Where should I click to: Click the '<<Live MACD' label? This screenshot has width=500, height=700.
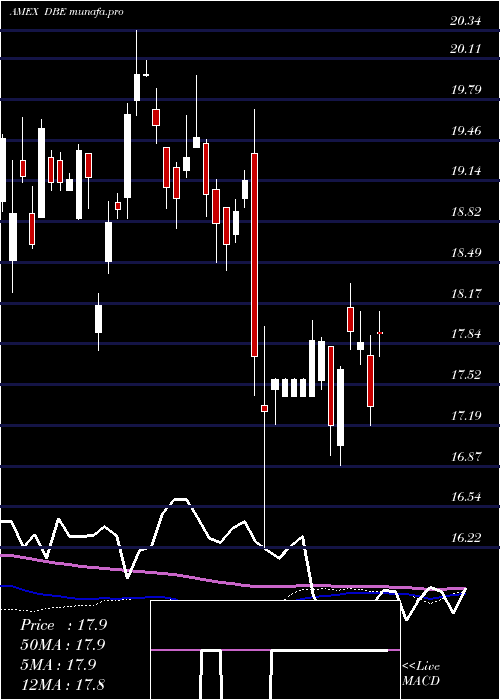click(x=421, y=673)
